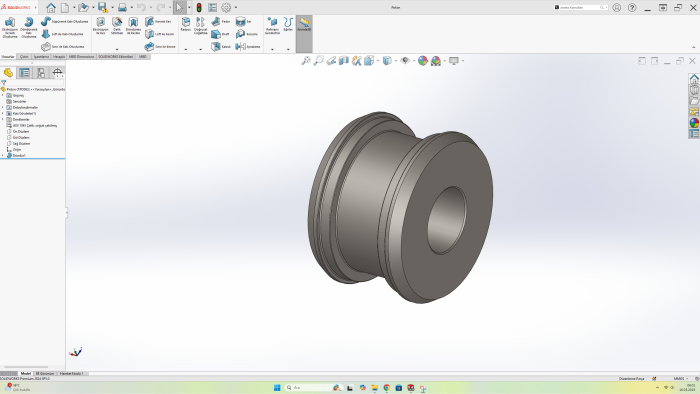
Task: Open the PropertyManager panel tab
Action: 25,73
